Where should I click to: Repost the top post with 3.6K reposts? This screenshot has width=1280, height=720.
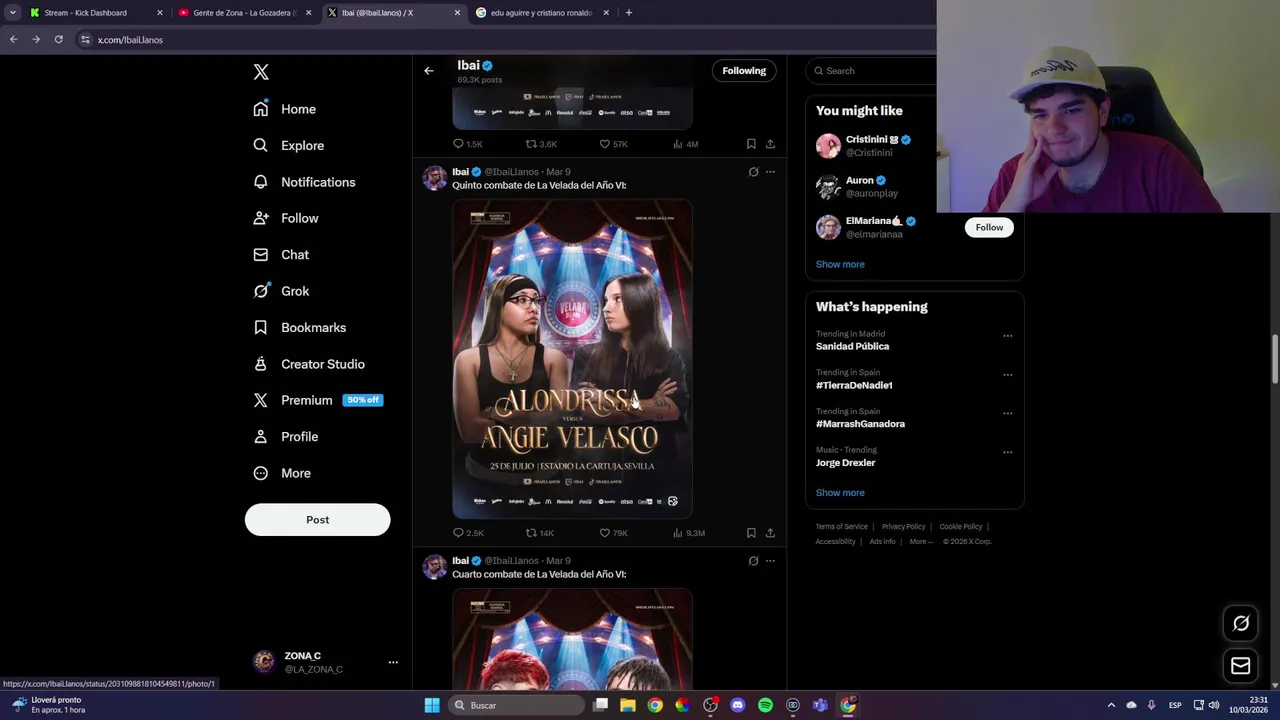[541, 144]
